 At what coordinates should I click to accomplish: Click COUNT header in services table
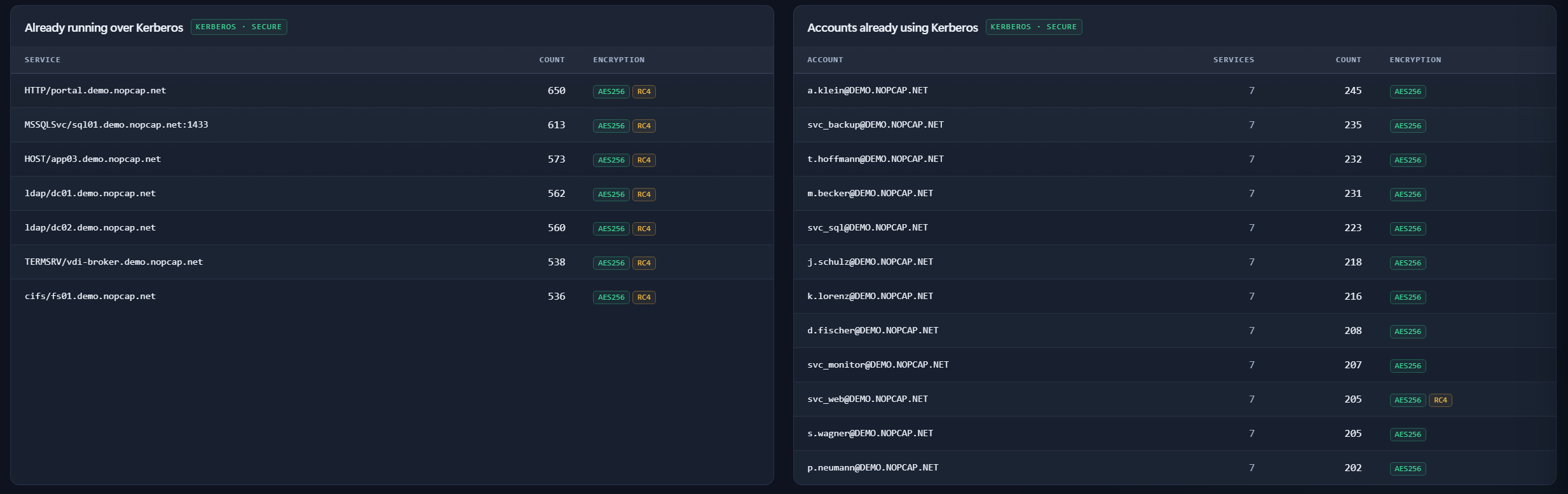[x=552, y=60]
